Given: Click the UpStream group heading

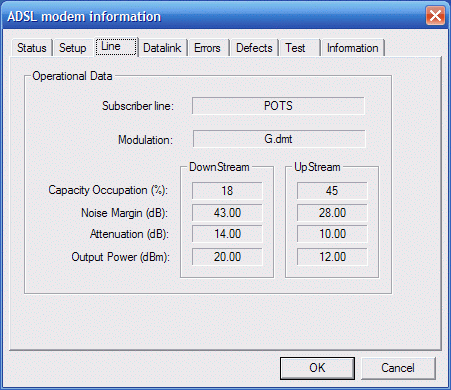Looking at the screenshot, I should click(x=317, y=167).
